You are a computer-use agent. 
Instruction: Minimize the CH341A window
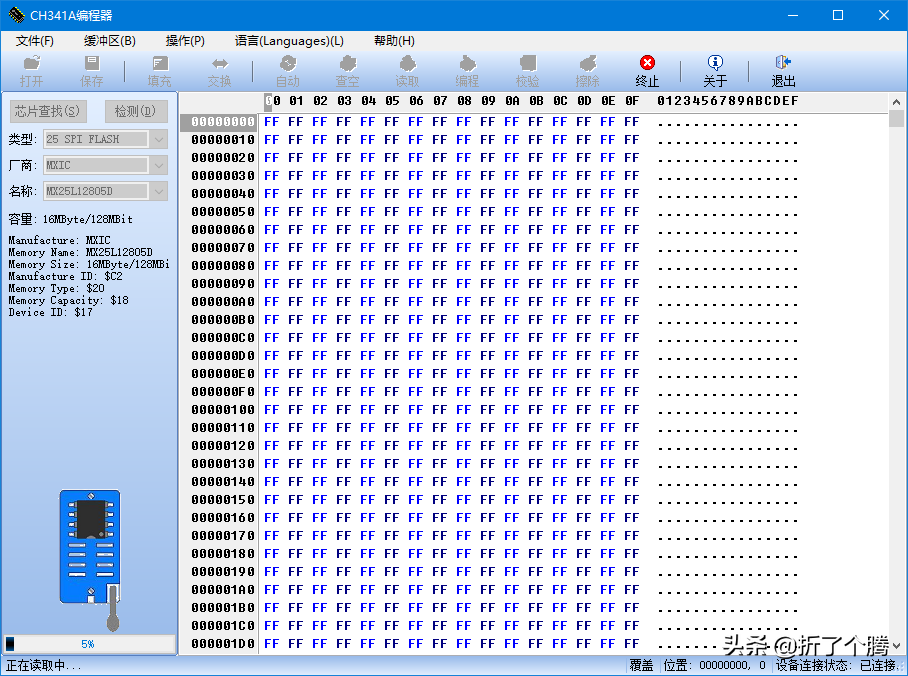pyautogui.click(x=793, y=15)
